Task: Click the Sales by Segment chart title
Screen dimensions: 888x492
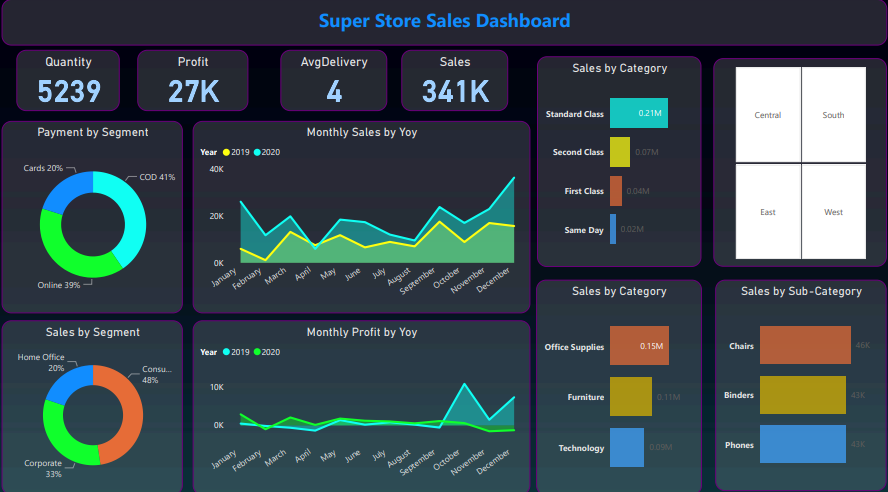Action: (x=93, y=332)
